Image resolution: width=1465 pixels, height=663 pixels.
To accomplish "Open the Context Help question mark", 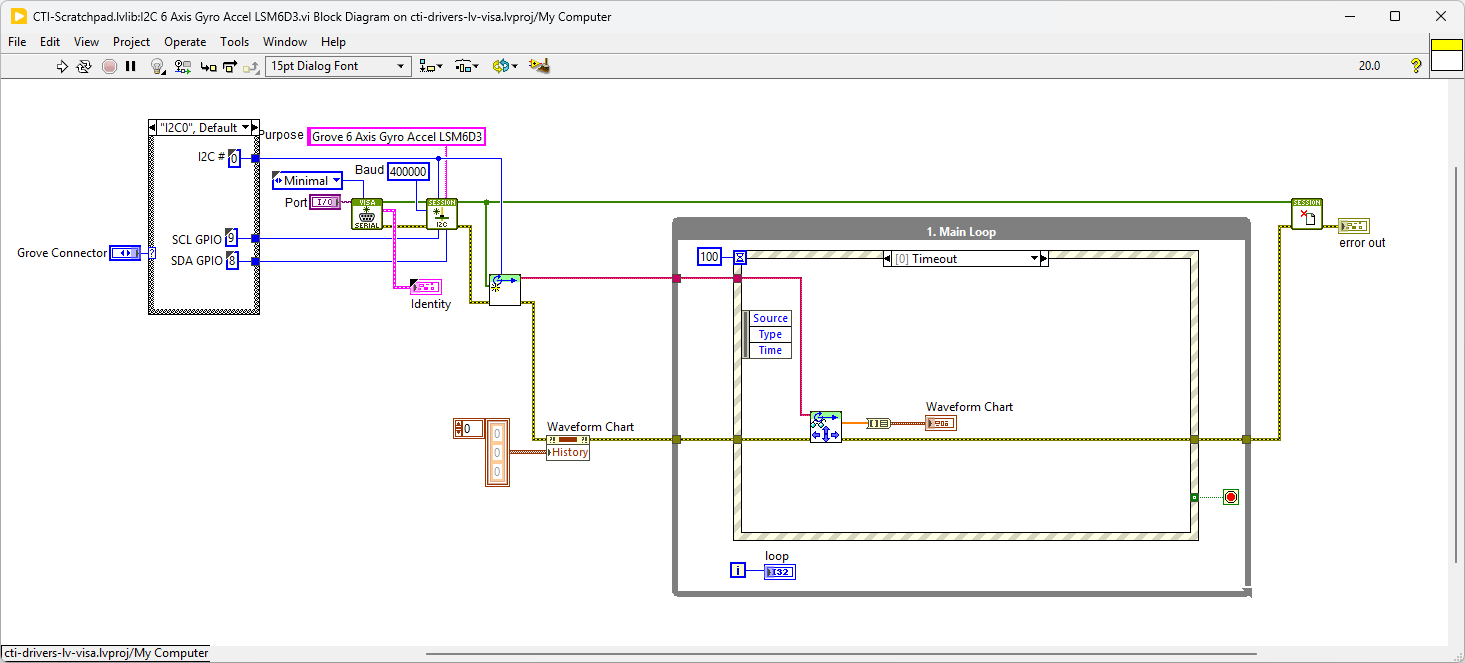I will pyautogui.click(x=1415, y=66).
